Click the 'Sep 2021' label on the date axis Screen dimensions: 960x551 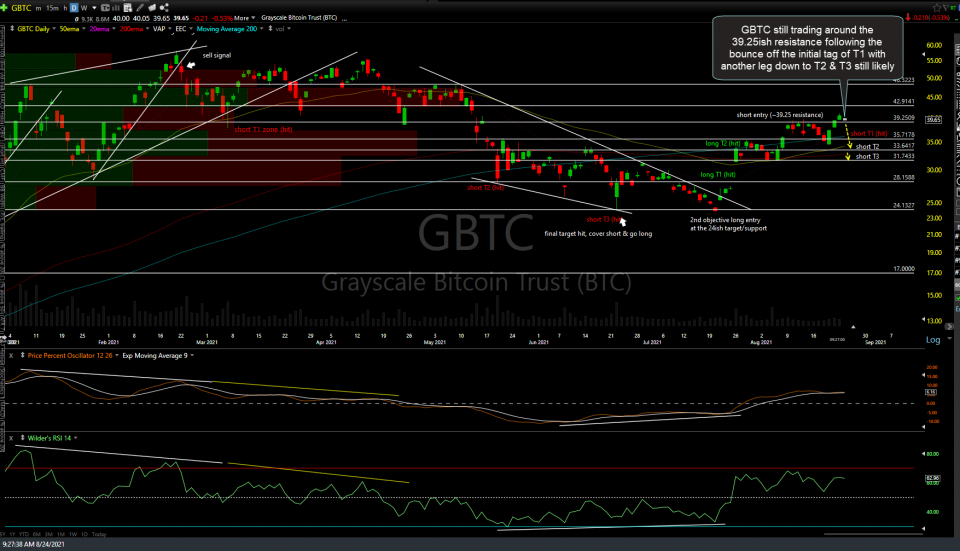pos(875,342)
